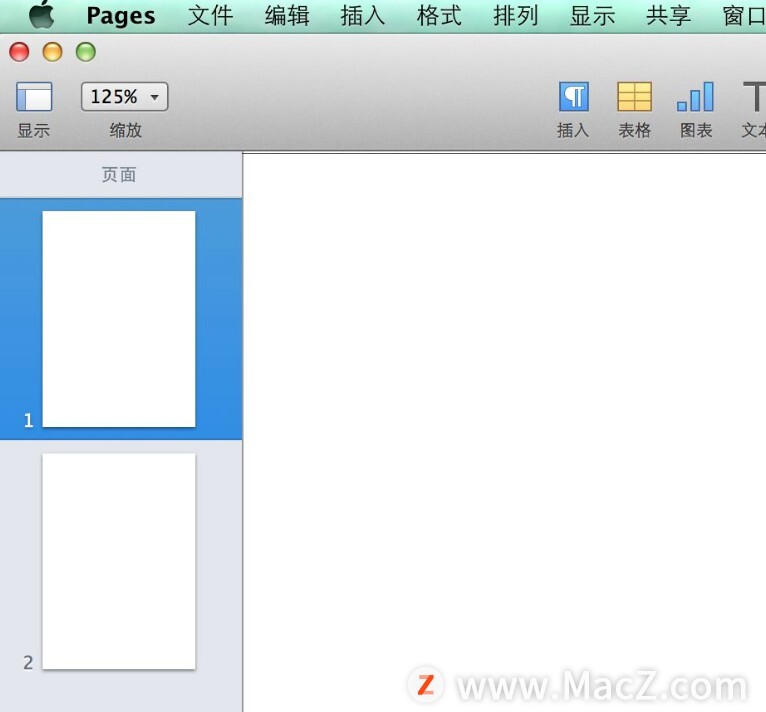Click the text box T toolbar icon

pyautogui.click(x=754, y=96)
